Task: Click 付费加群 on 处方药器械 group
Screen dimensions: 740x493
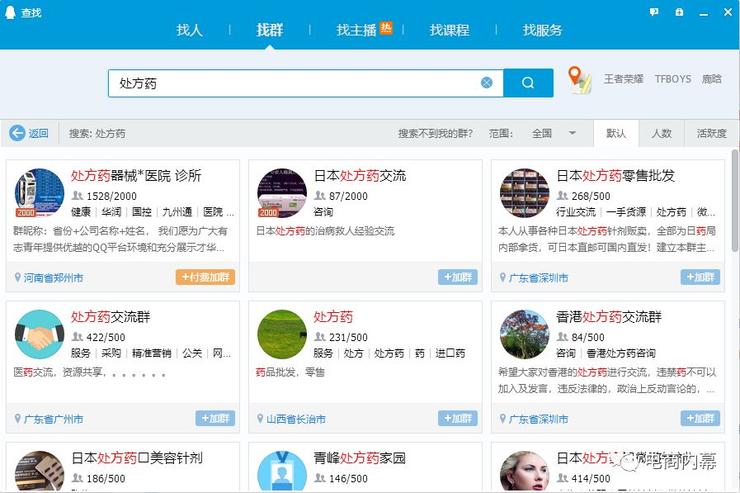Action: (x=205, y=277)
